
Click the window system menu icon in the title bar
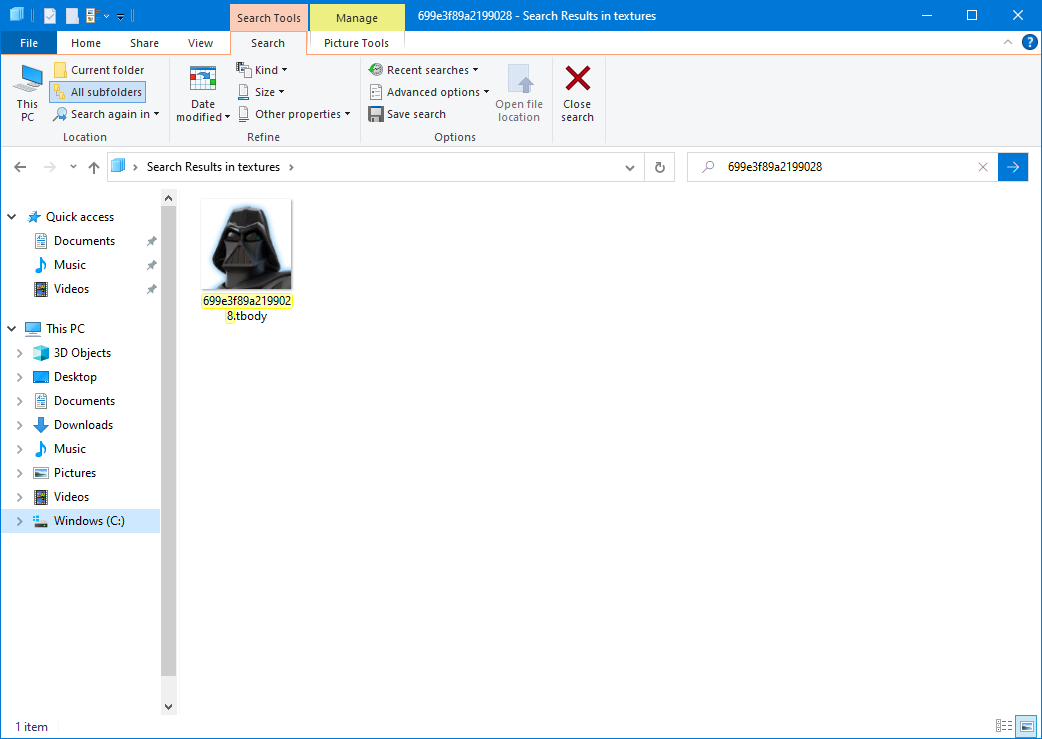point(17,15)
